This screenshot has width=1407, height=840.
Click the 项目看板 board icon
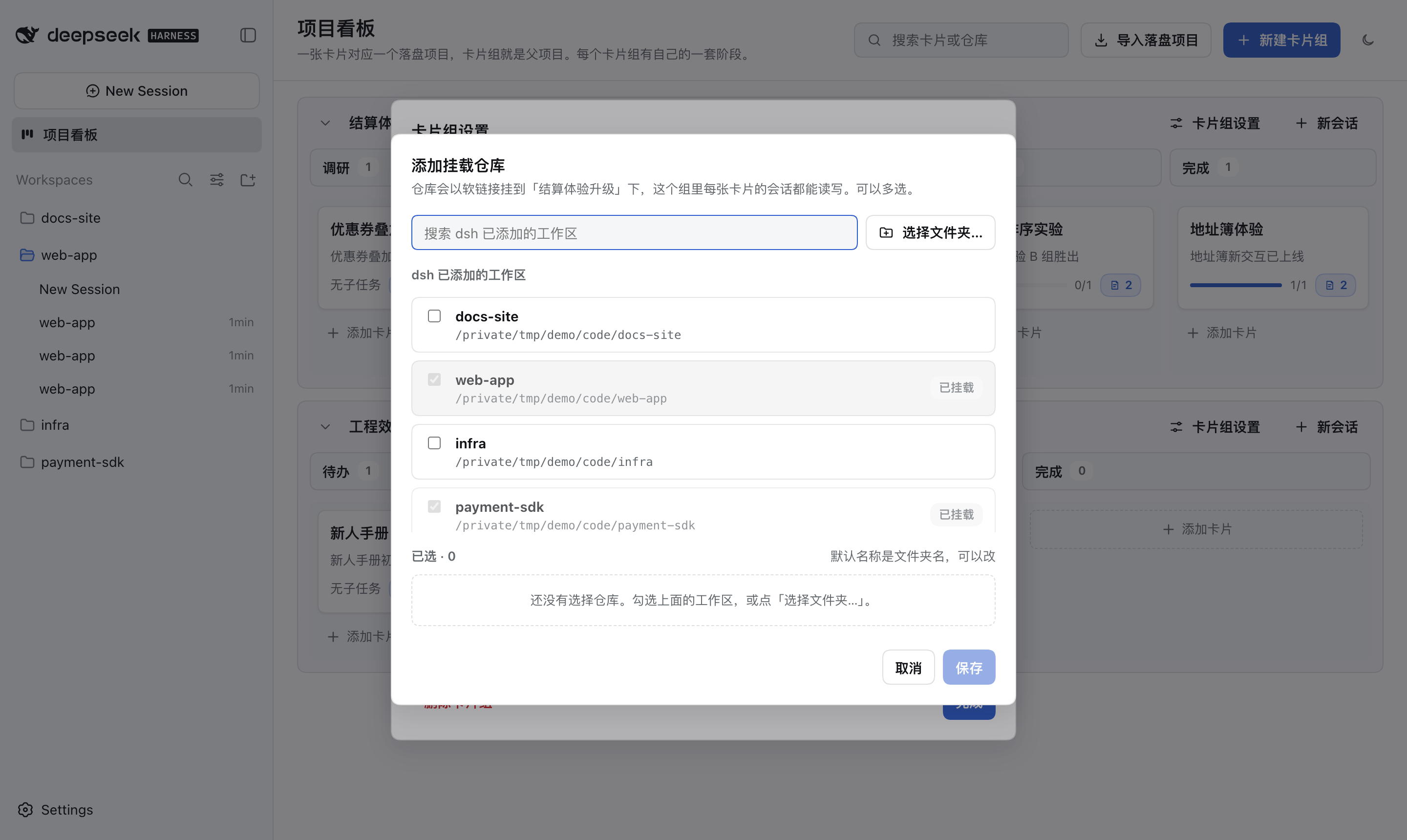tap(27, 135)
